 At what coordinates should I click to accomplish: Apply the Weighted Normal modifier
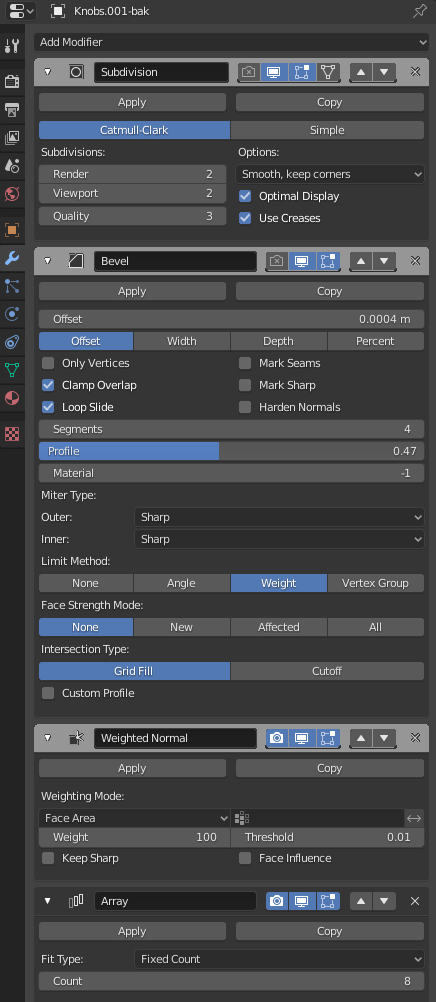tap(132, 768)
